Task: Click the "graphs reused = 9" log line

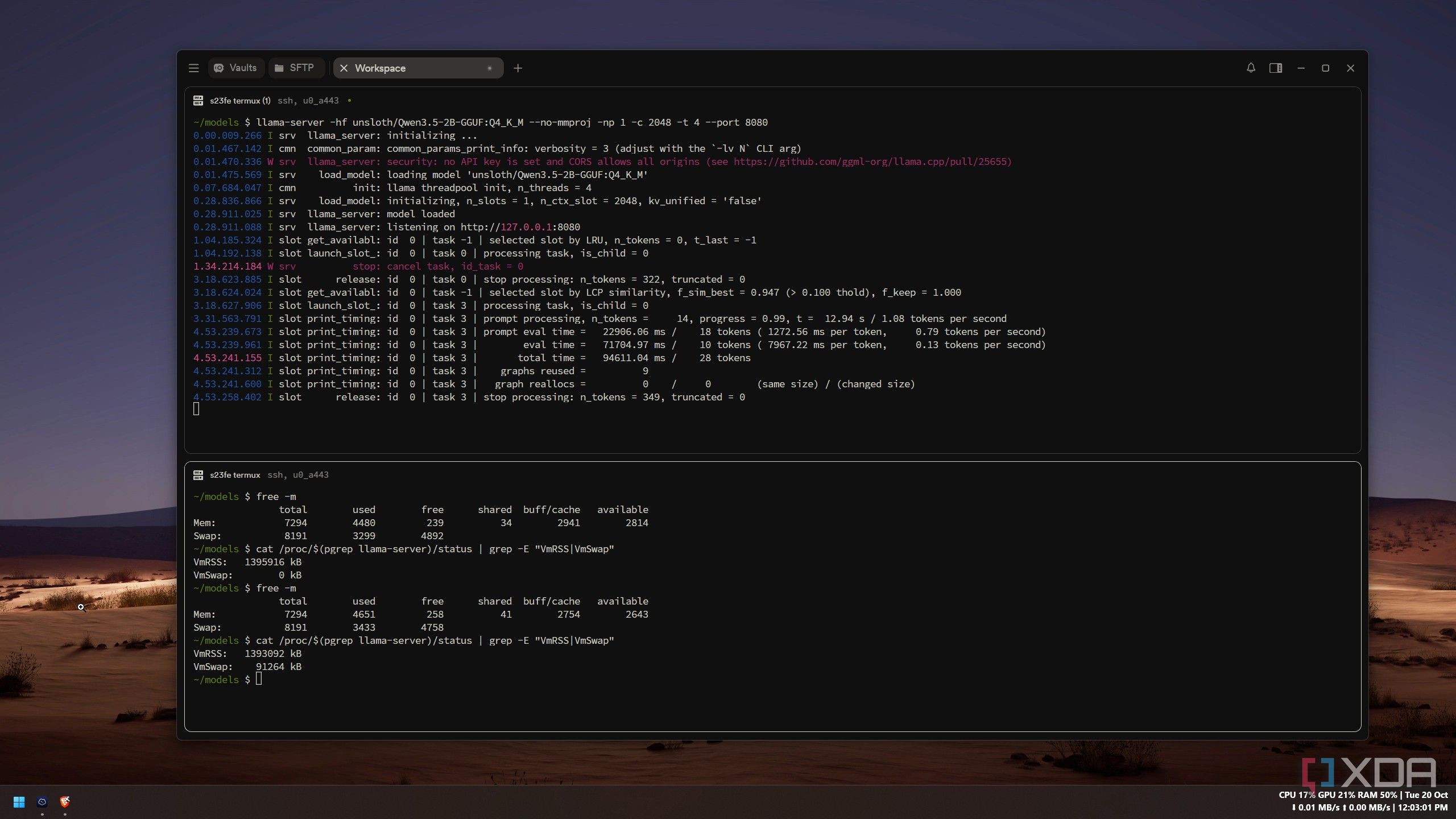Action: (x=421, y=371)
